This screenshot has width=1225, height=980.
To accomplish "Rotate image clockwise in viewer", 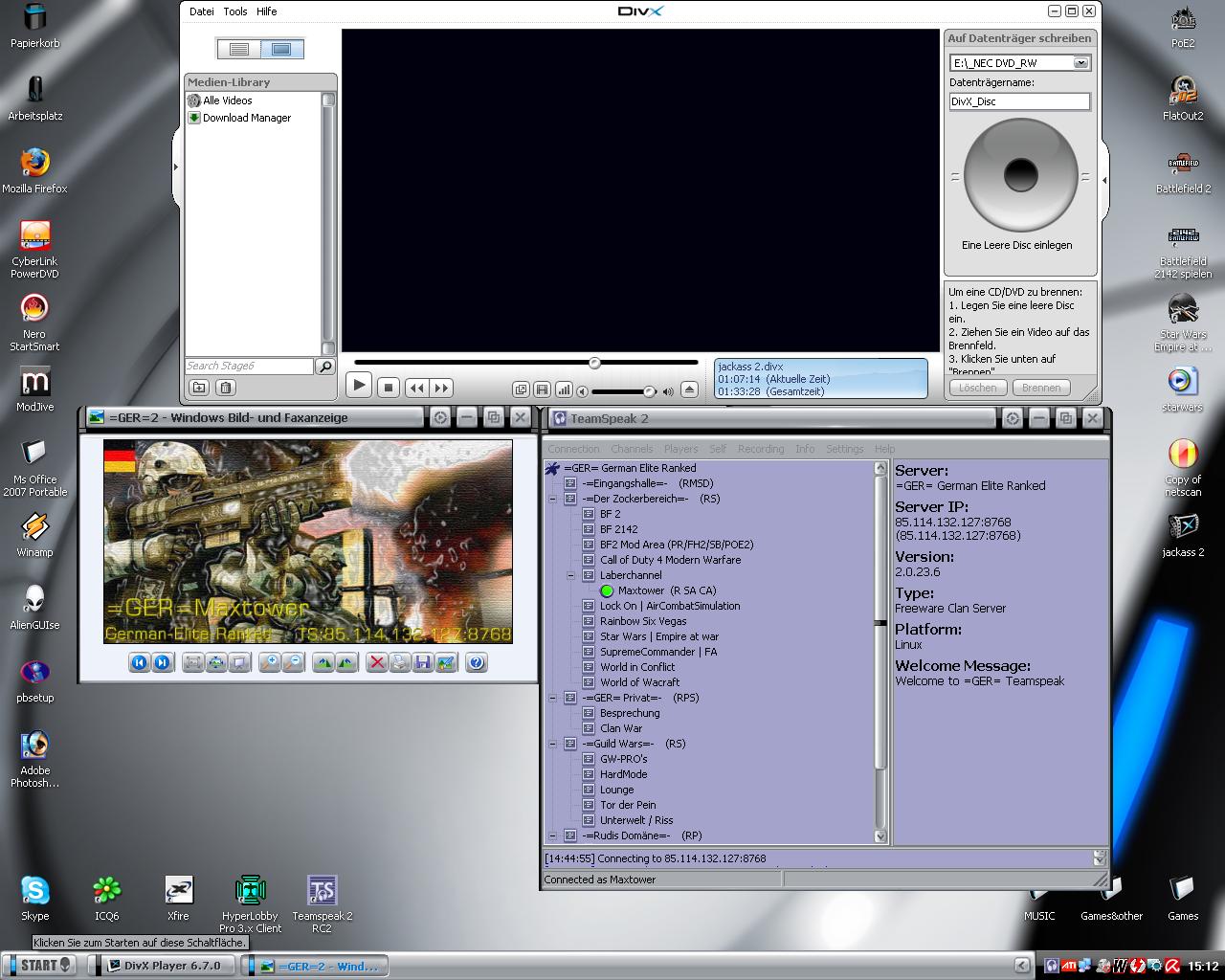I will (x=323, y=662).
